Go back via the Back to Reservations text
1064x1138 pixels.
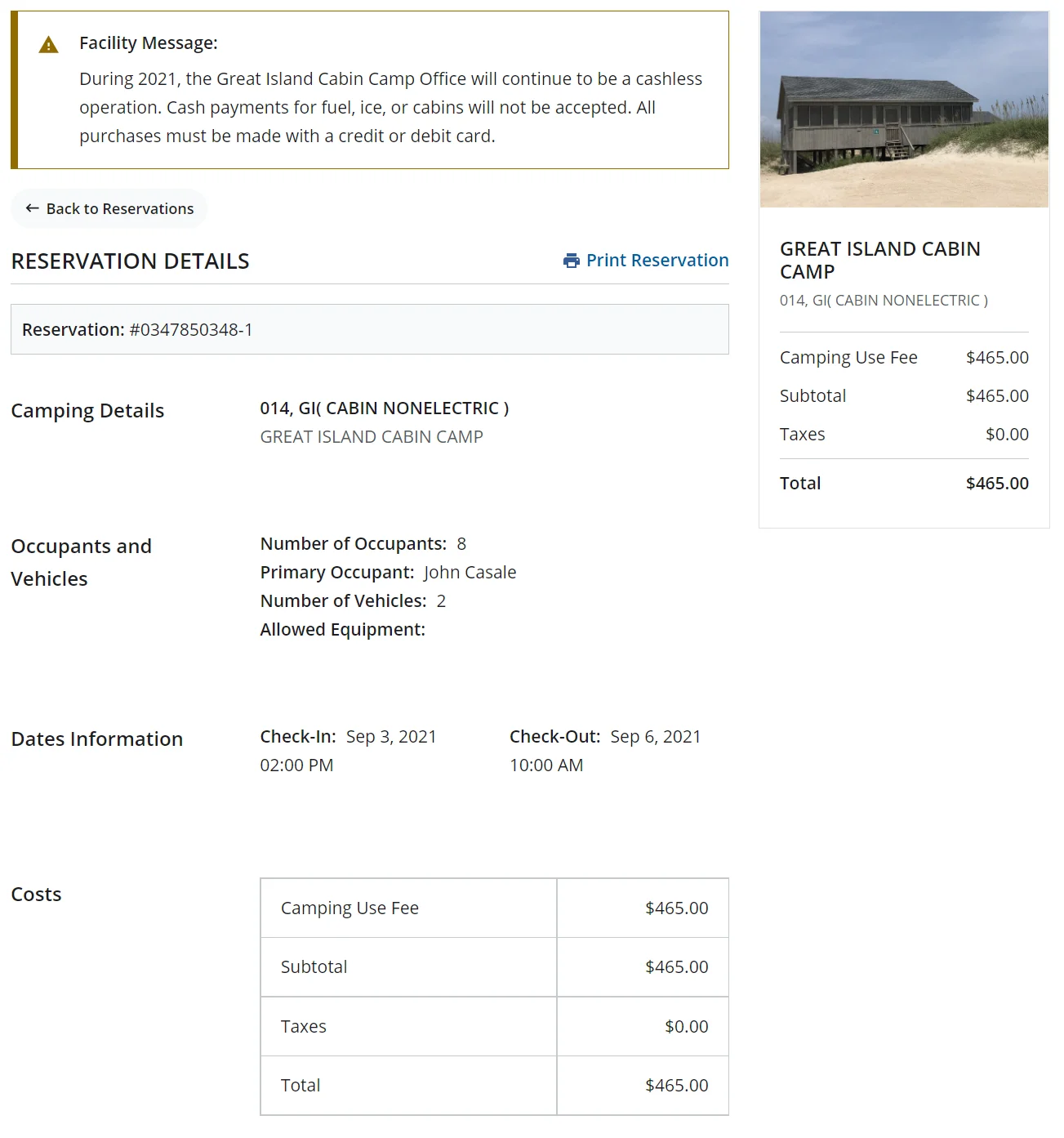[120, 208]
